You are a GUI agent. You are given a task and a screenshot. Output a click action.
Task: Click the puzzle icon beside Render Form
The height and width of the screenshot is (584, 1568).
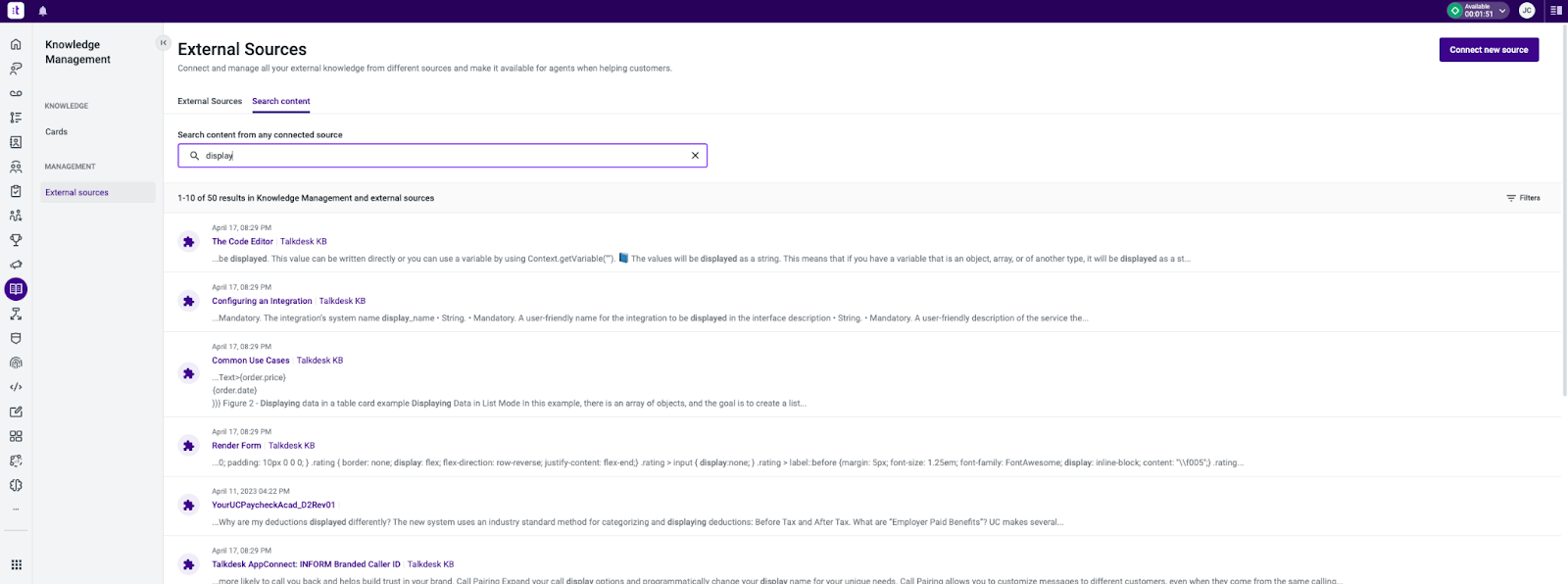coord(189,446)
